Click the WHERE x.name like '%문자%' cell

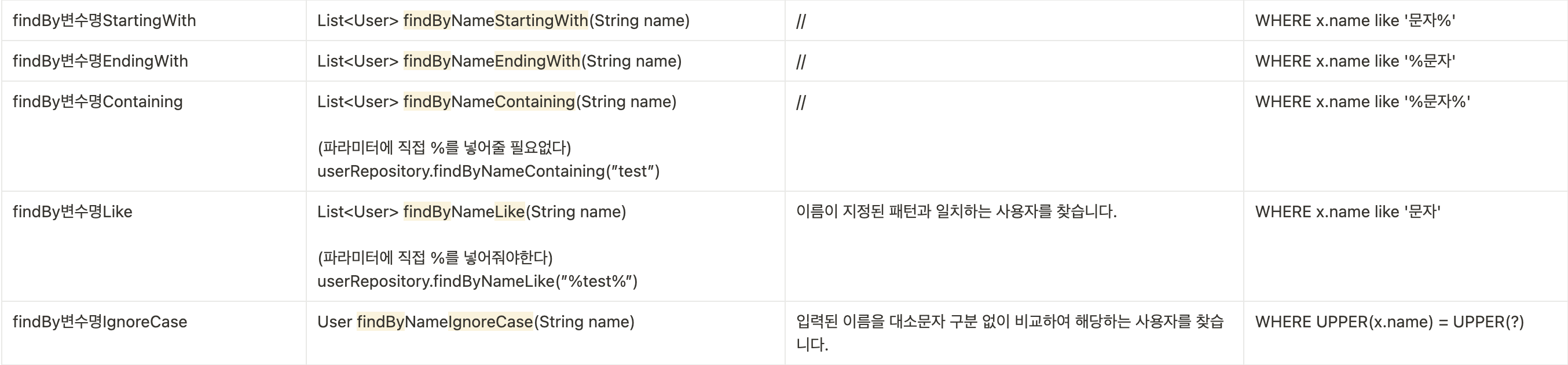tap(1405, 137)
